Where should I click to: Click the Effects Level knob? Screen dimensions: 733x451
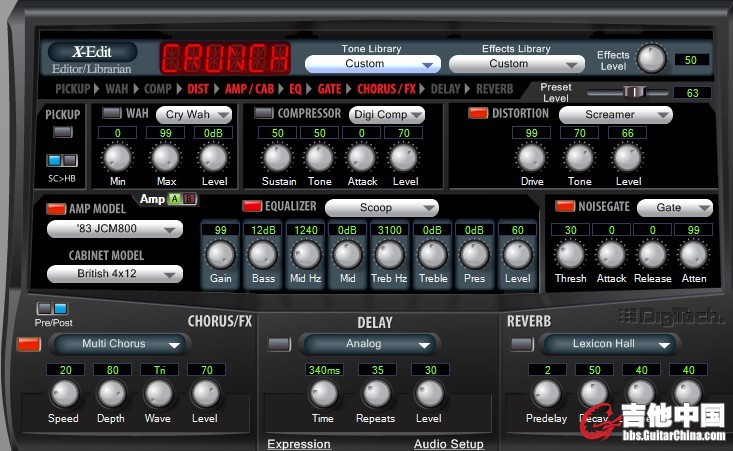point(652,59)
